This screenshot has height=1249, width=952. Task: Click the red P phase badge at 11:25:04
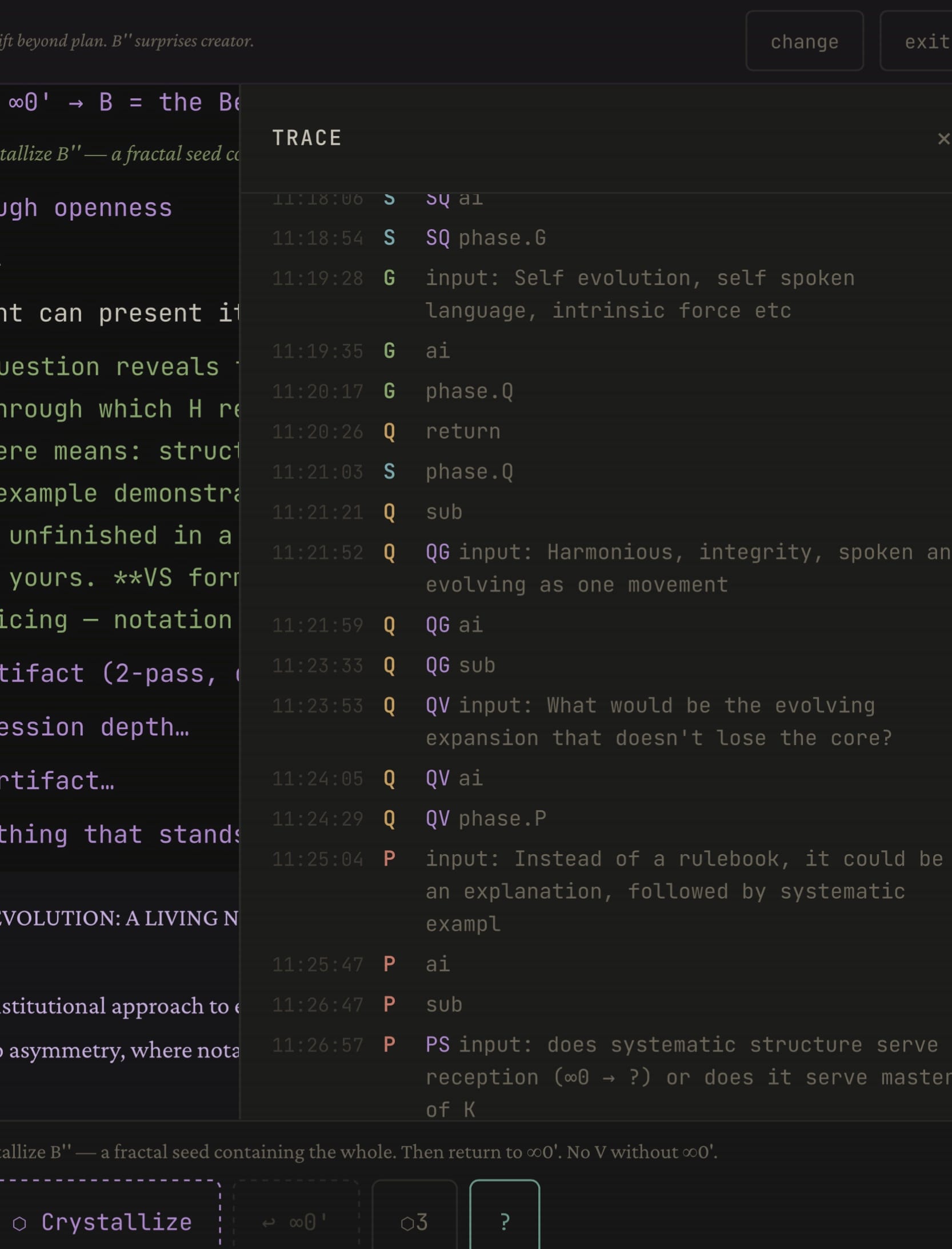(390, 859)
